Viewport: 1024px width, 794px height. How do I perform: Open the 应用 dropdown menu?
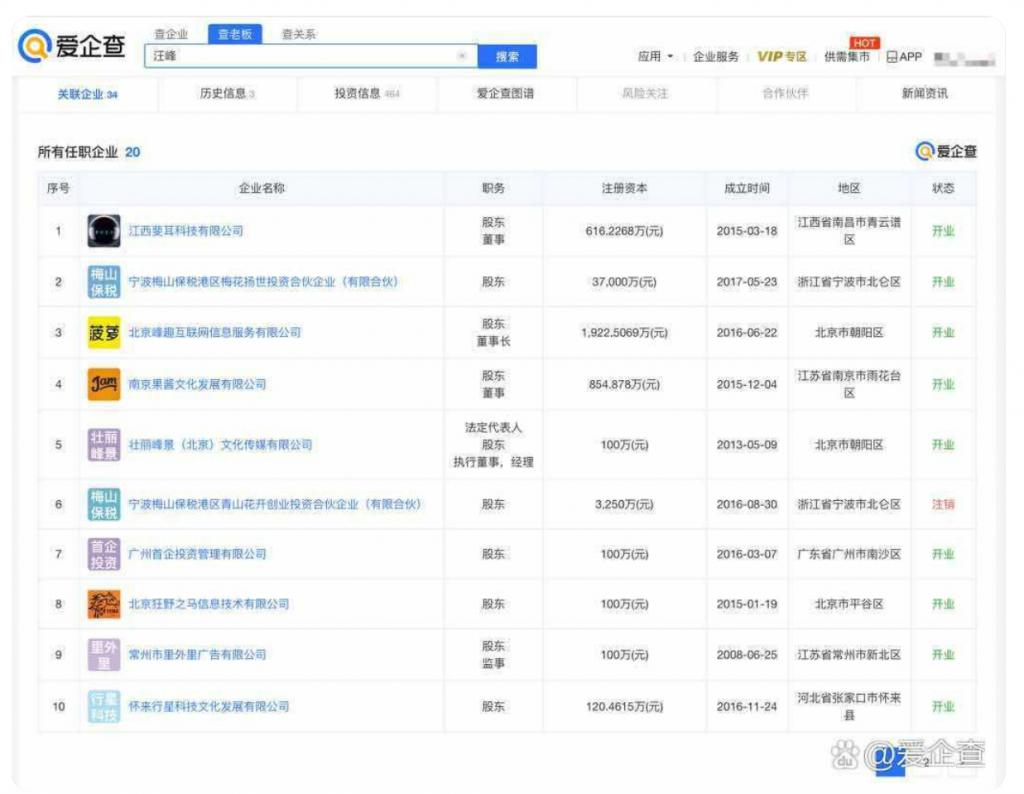pos(656,57)
